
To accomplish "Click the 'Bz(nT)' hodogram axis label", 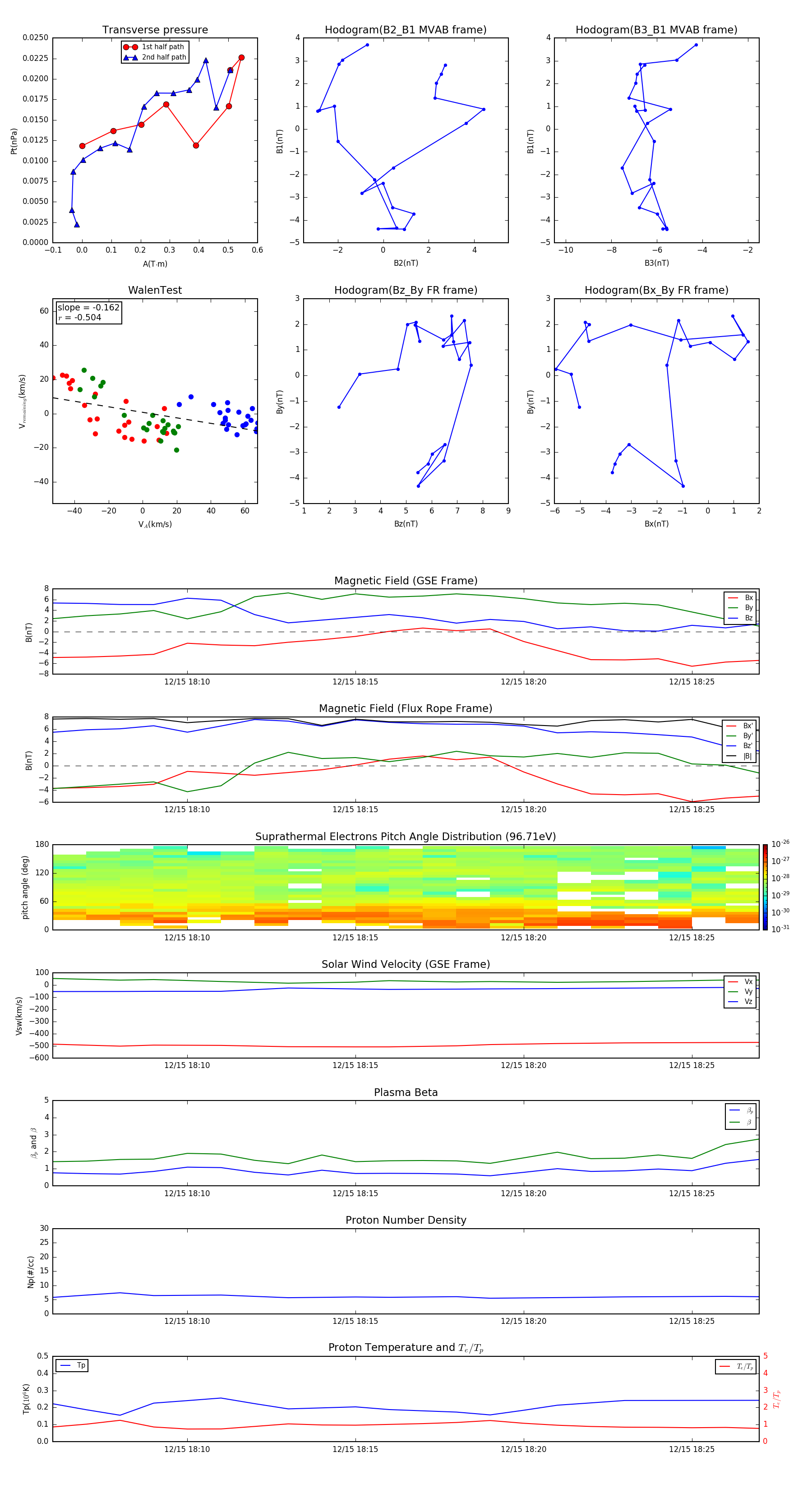I will click(x=406, y=524).
